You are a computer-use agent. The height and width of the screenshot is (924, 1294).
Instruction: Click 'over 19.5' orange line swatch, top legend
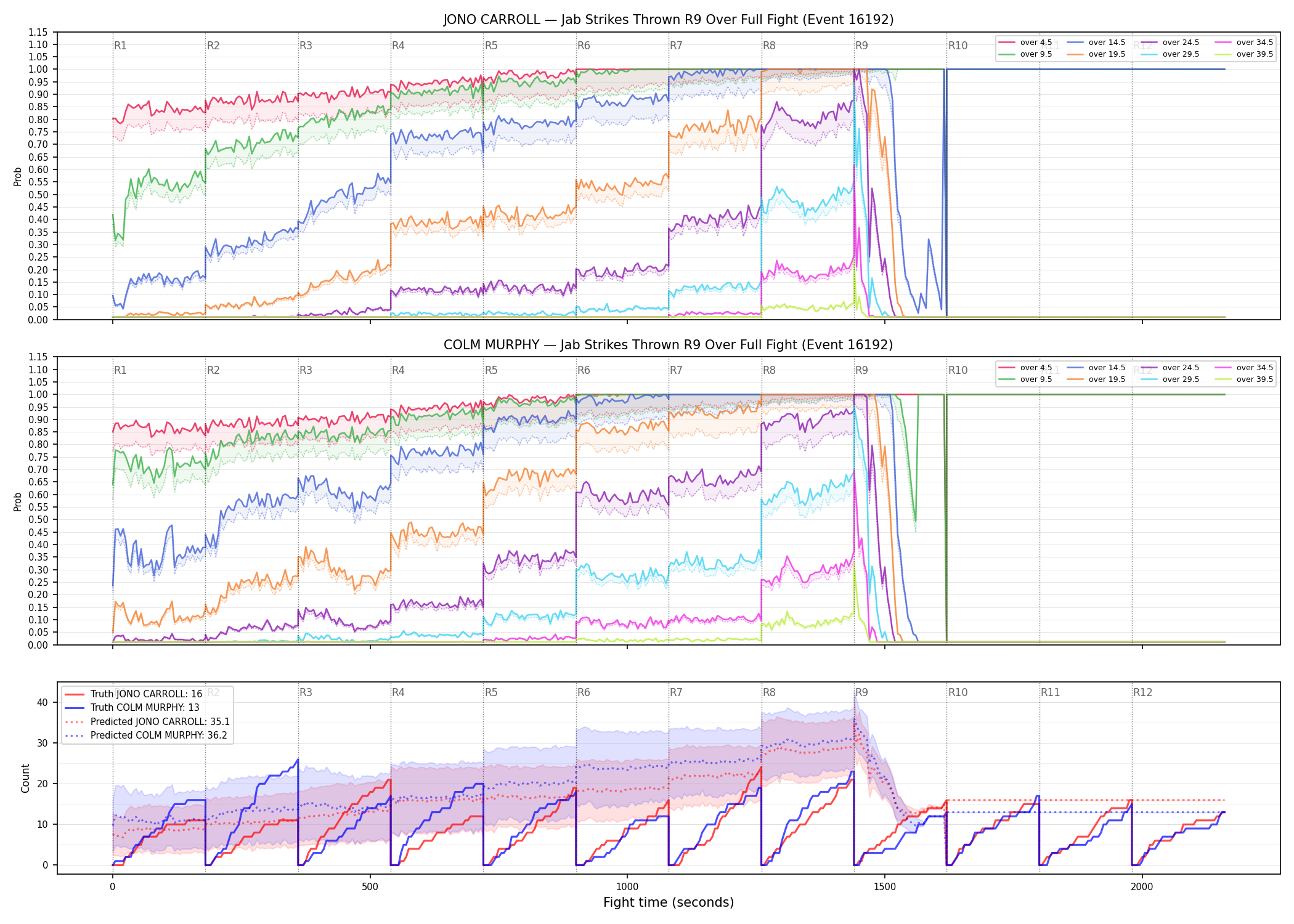click(1075, 54)
